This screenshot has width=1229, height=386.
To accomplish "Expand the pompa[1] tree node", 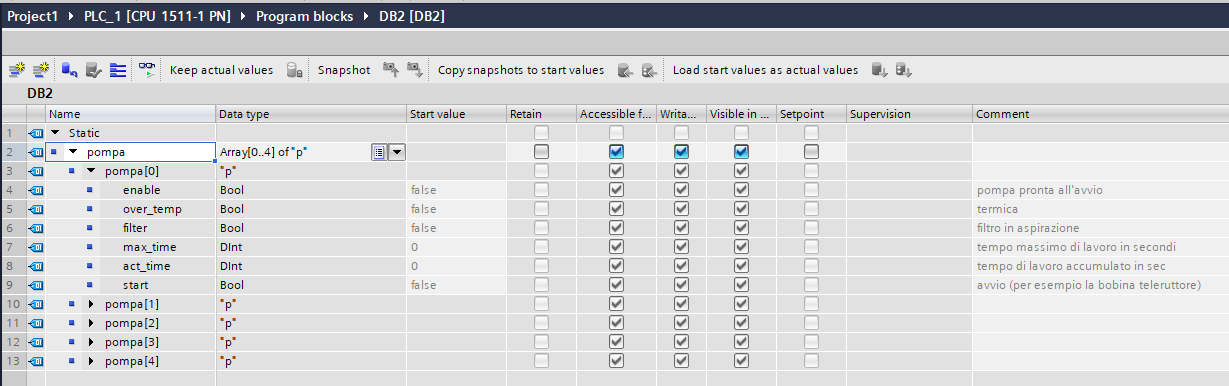I will click(91, 303).
